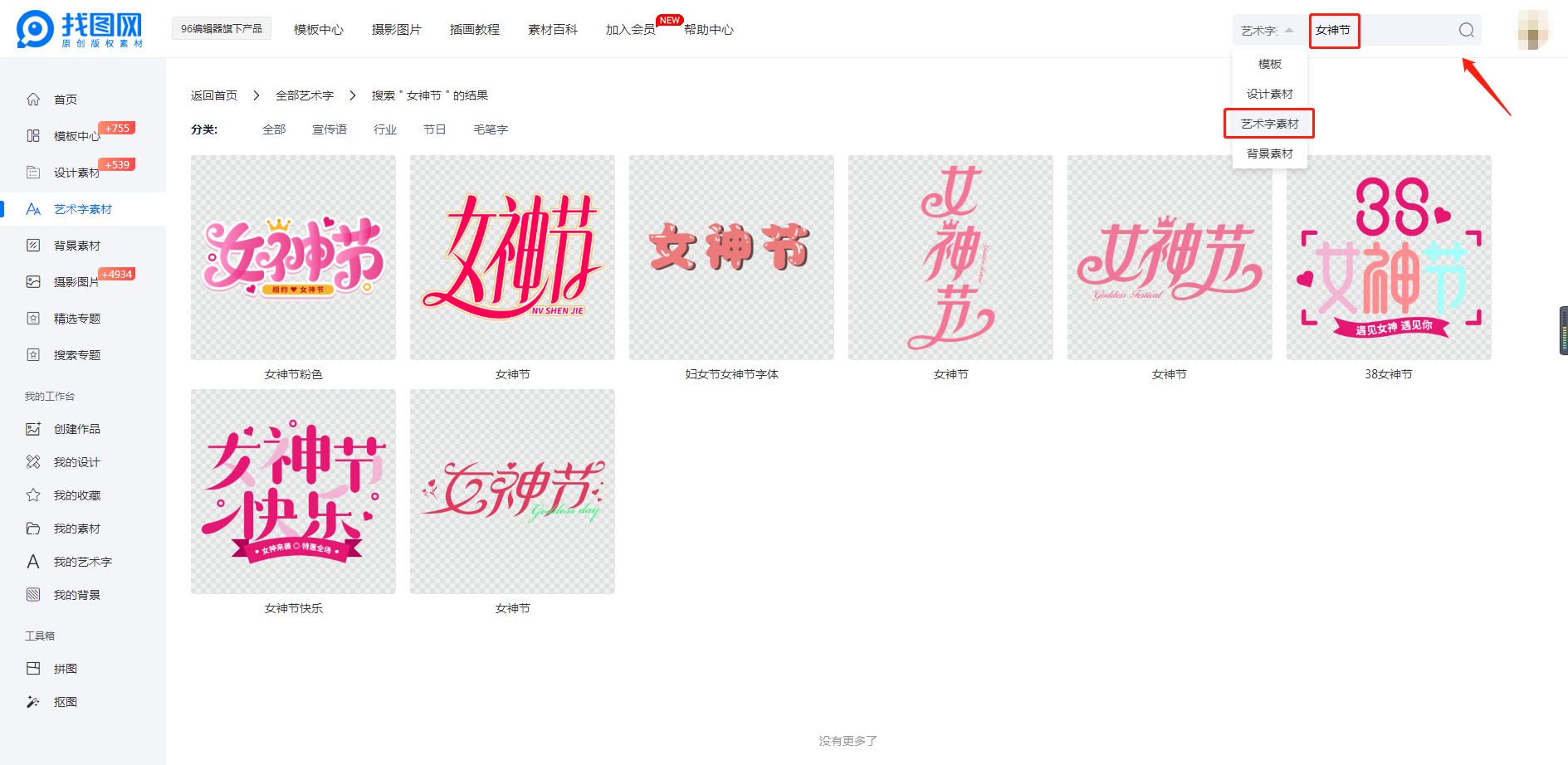The image size is (1568, 765).
Task: Click the 搜索专题 sidebar icon
Action: [33, 355]
